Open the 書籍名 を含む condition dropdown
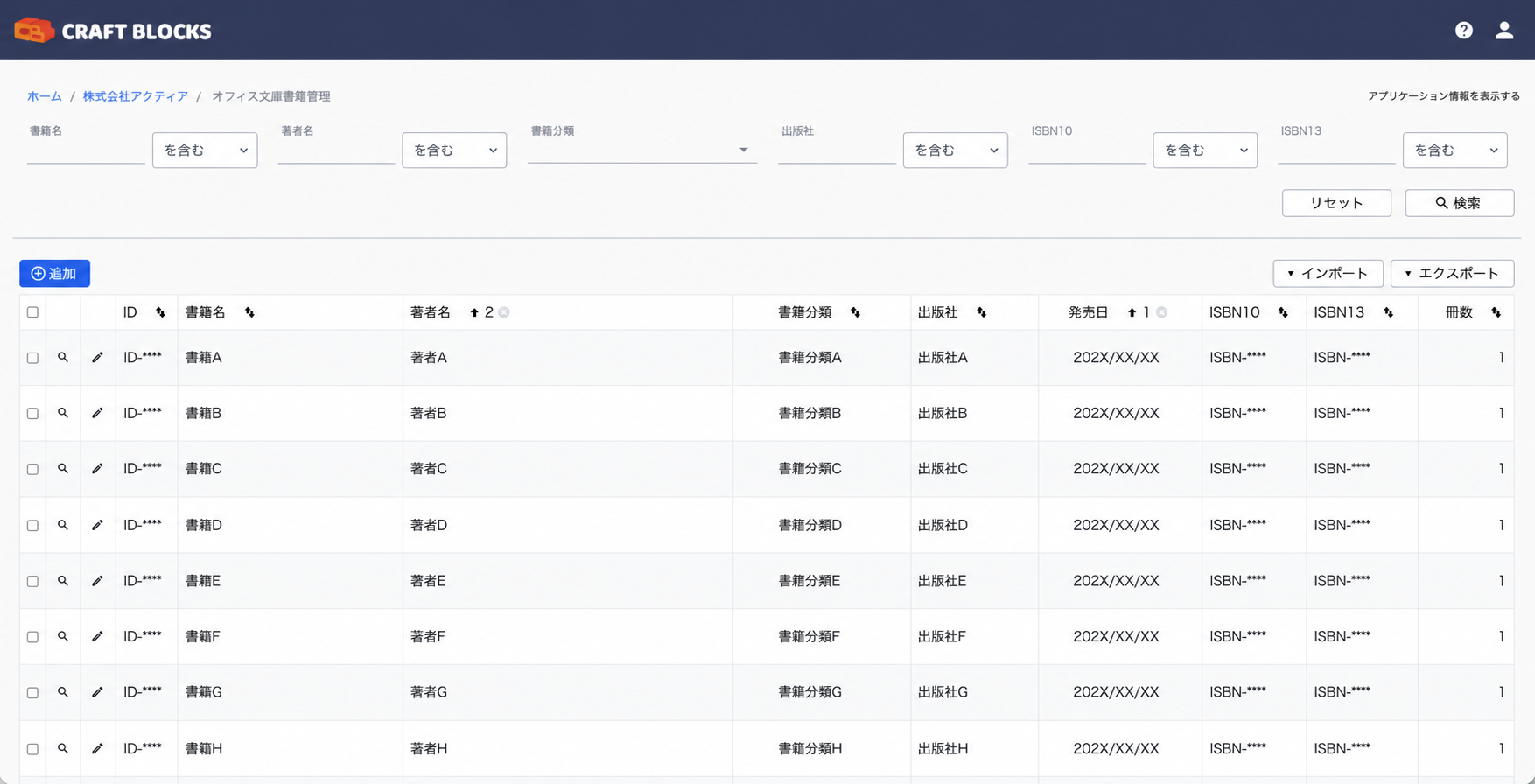The width and height of the screenshot is (1535, 784). pyautogui.click(x=205, y=150)
